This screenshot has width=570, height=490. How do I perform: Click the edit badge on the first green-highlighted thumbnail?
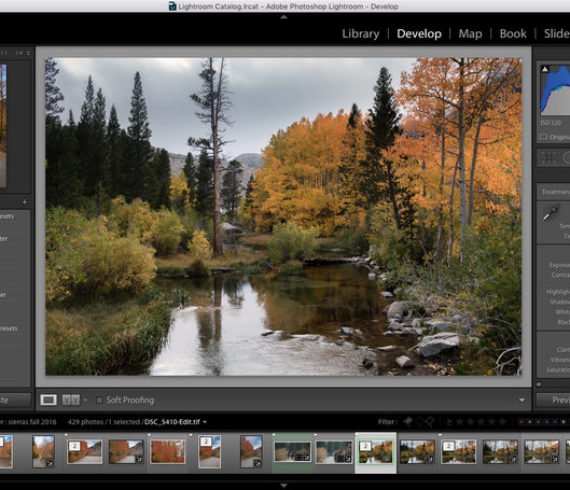[x=307, y=458]
